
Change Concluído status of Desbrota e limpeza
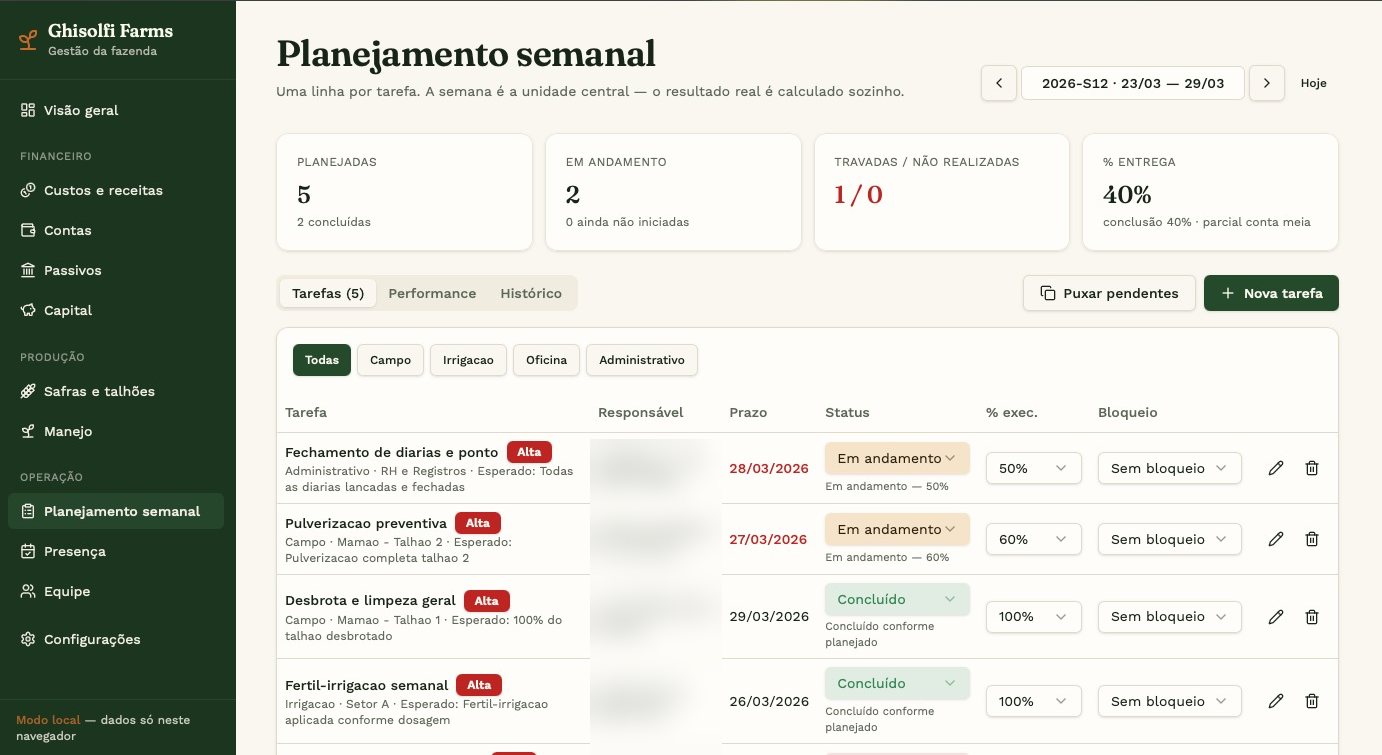[x=897, y=599]
